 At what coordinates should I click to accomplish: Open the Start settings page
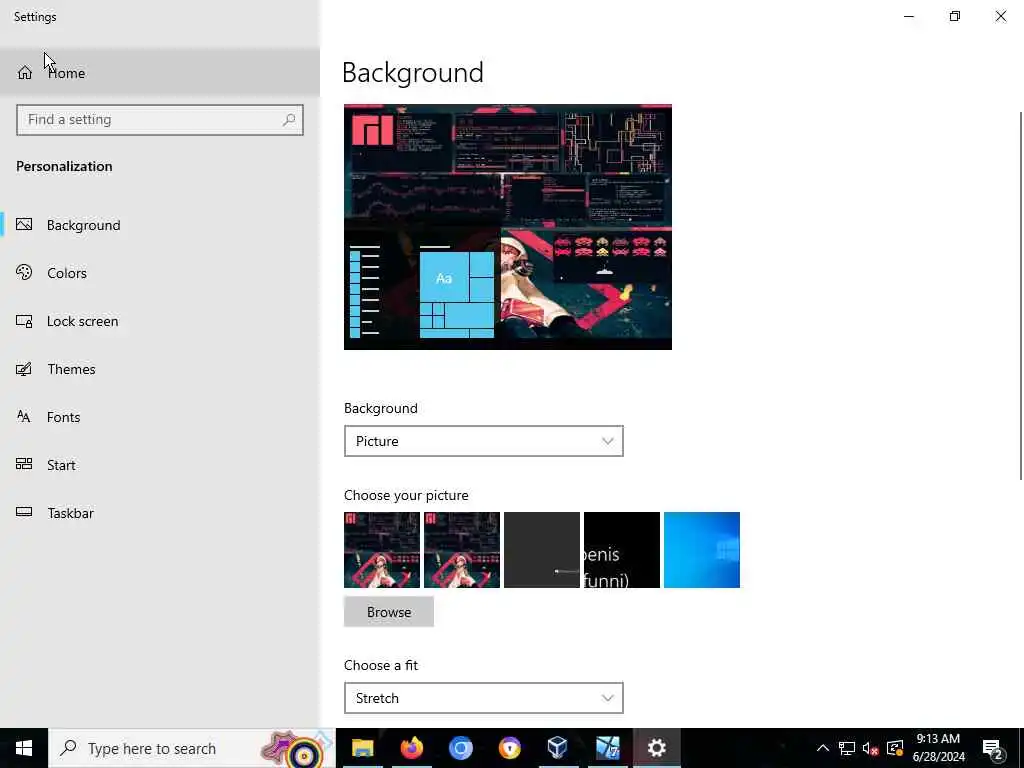click(159, 465)
